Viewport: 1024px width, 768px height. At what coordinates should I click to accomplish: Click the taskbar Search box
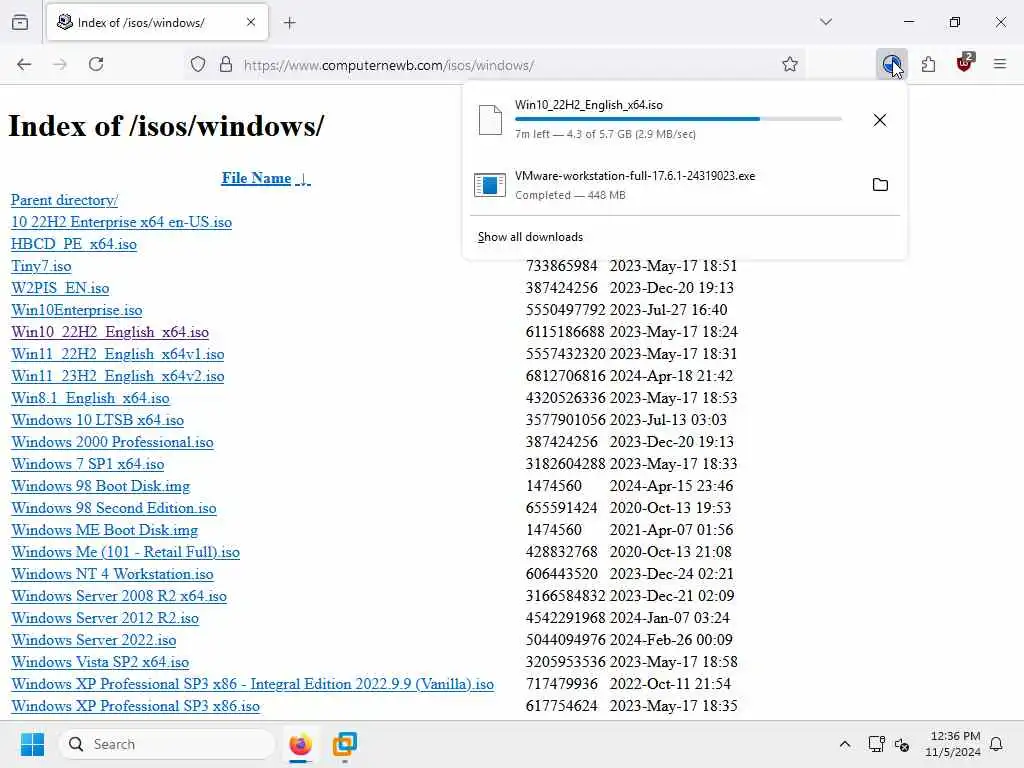pos(167,744)
